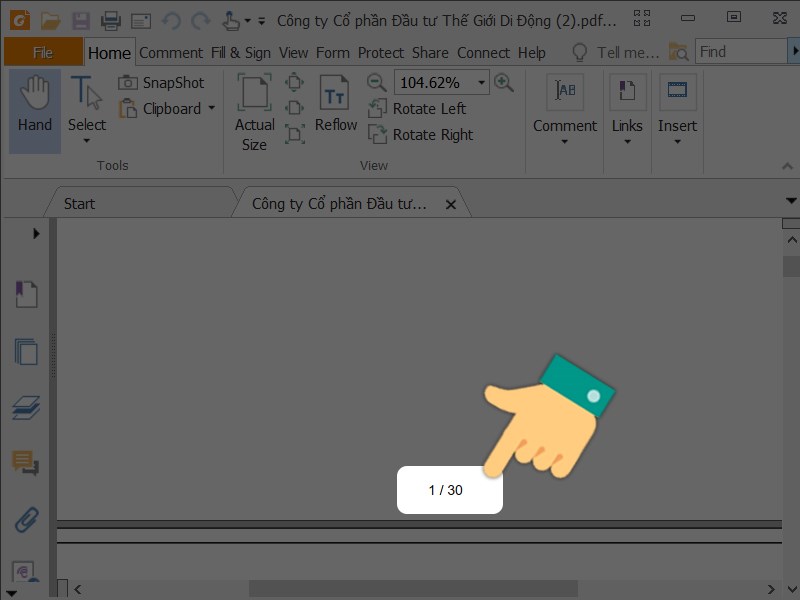Open the Share ribbon tab
Screen dimensions: 800x600
(x=430, y=53)
